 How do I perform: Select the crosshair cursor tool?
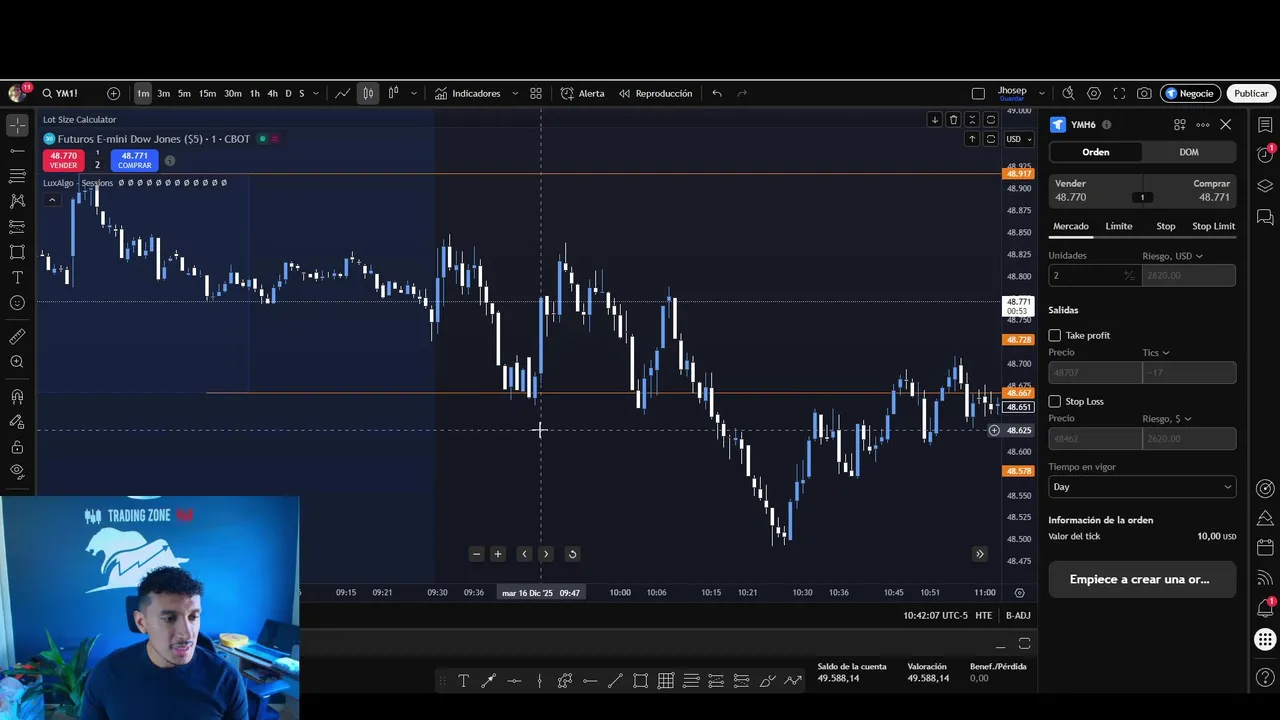click(17, 125)
